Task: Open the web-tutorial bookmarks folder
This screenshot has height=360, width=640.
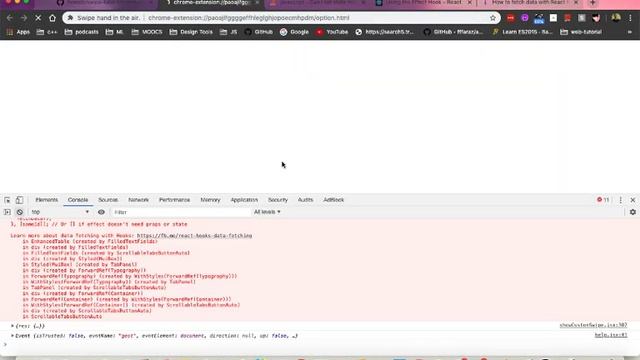Action: [581, 32]
